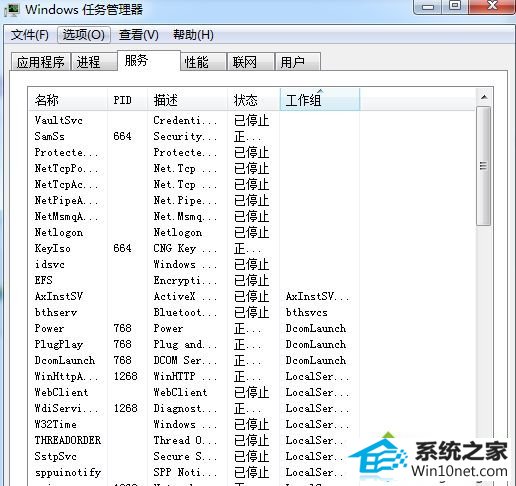Maximize the Task Manager window
516x486 pixels.
click(x=455, y=7)
